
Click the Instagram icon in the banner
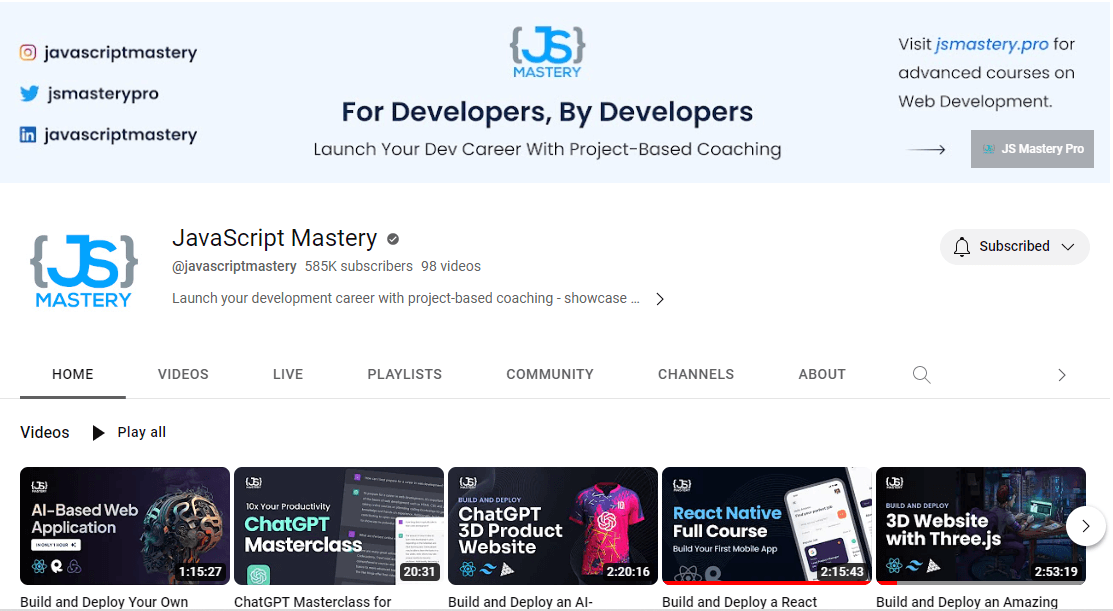[x=29, y=53]
